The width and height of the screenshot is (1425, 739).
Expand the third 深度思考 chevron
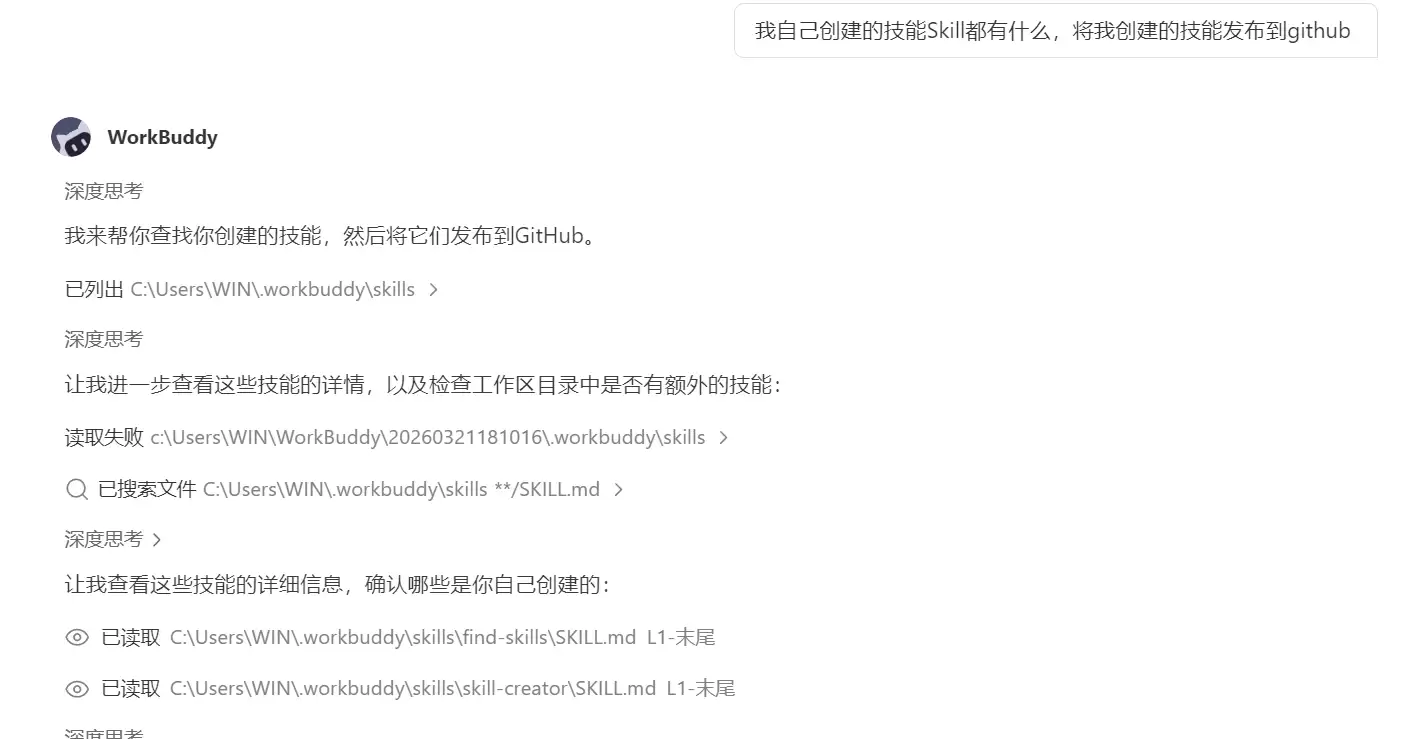[156, 540]
